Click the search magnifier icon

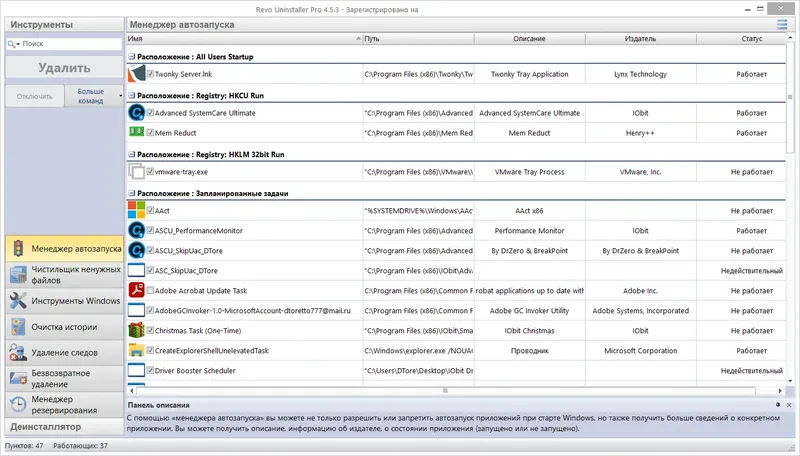pyautogui.click(x=11, y=44)
